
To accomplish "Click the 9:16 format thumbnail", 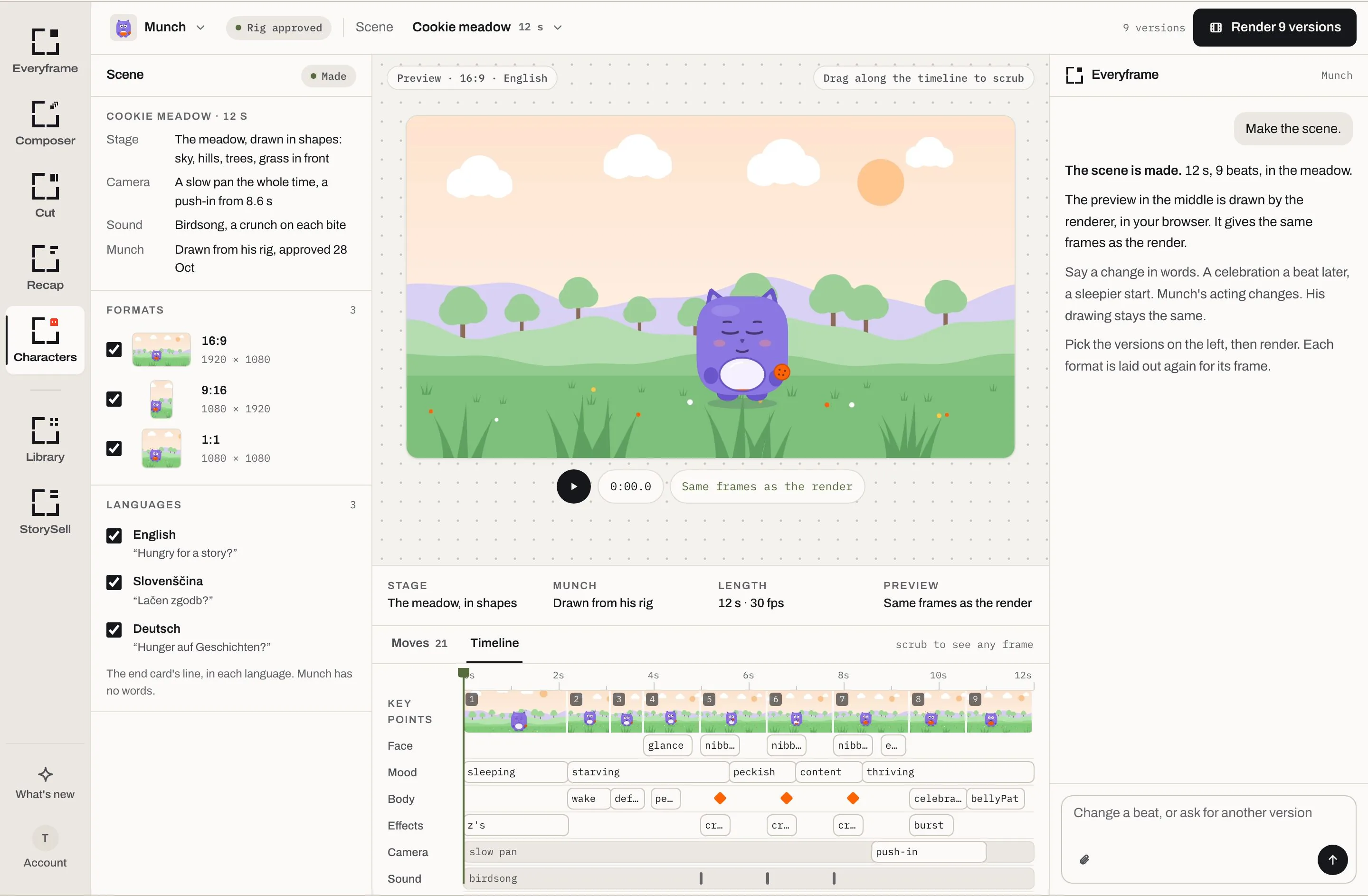I will pos(161,399).
